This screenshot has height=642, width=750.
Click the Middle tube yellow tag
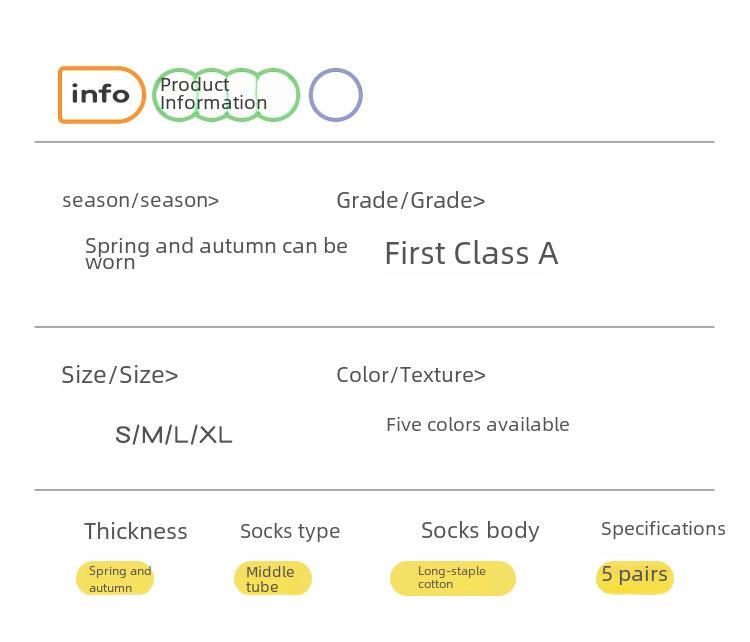click(273, 578)
